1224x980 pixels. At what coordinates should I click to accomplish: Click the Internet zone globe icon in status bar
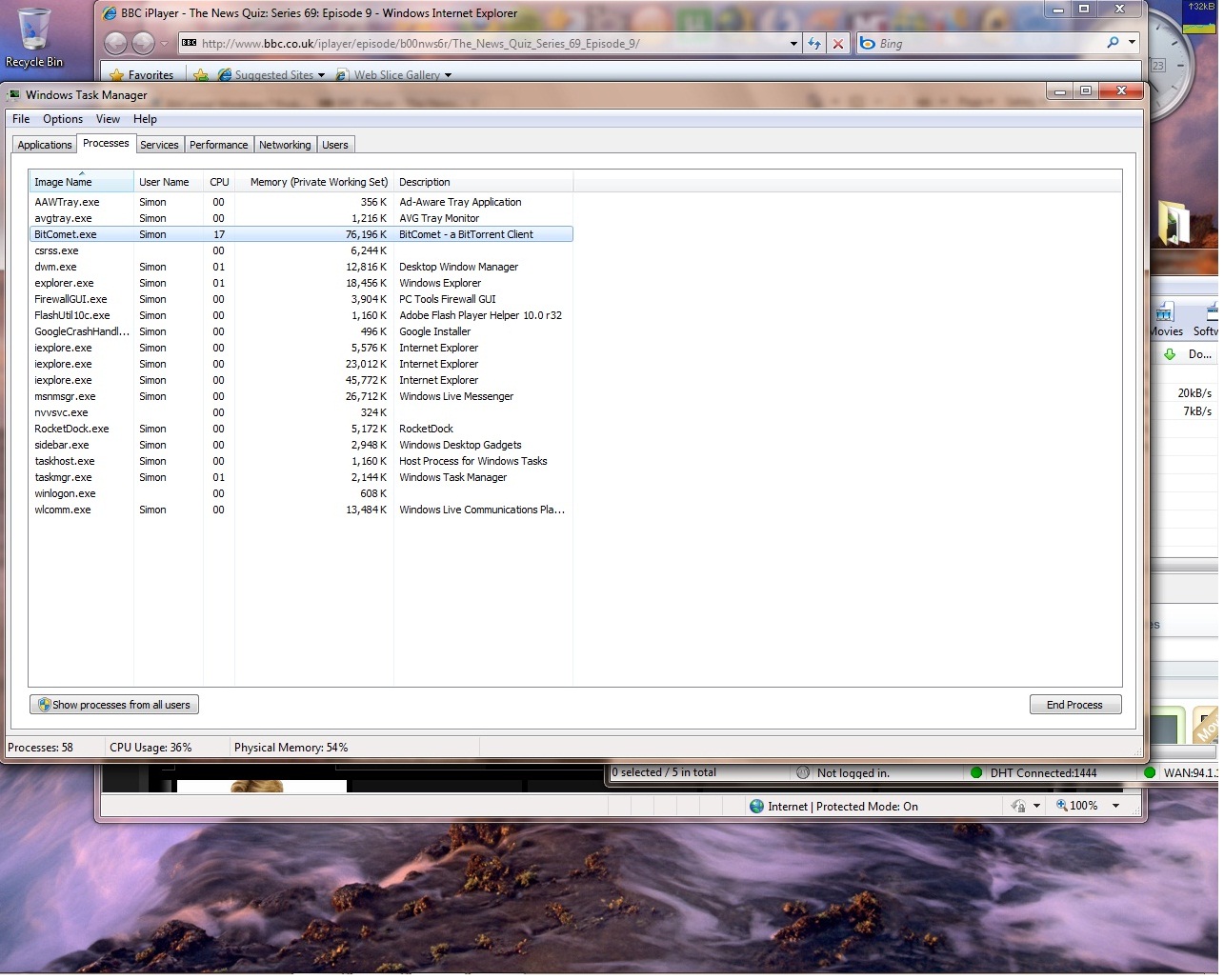click(757, 808)
